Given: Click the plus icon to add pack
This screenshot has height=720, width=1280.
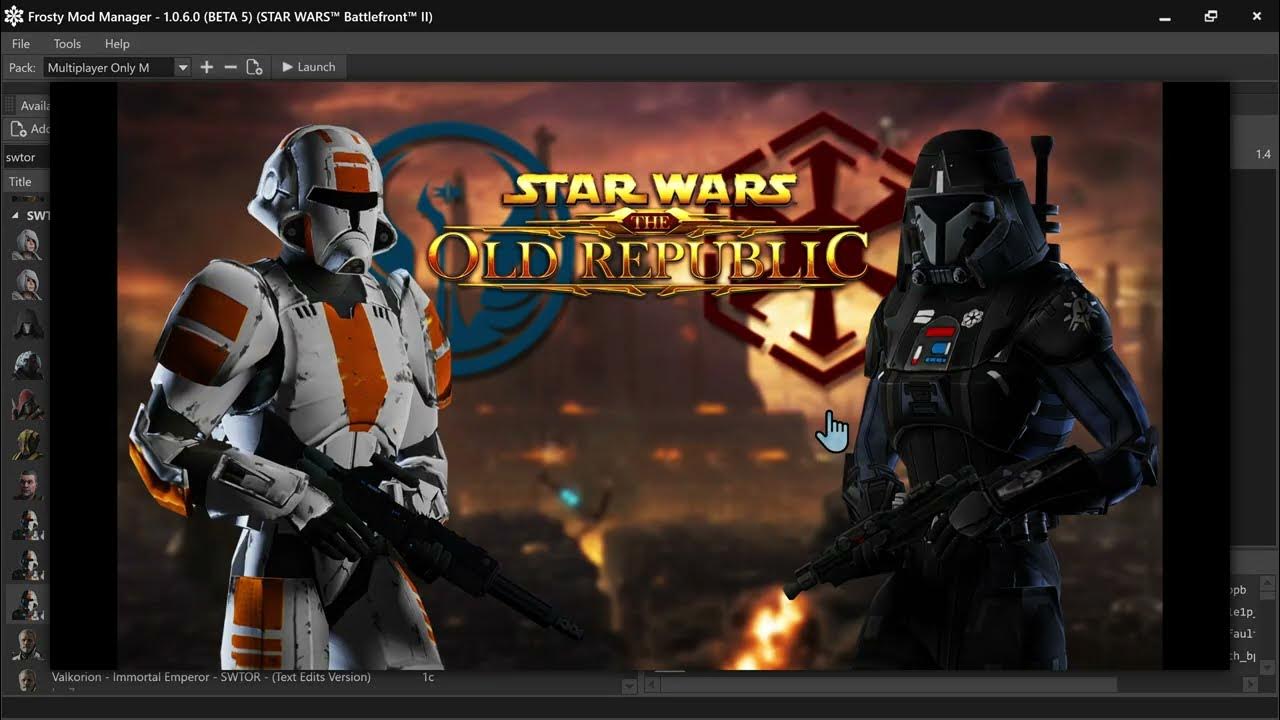Looking at the screenshot, I should coord(207,67).
